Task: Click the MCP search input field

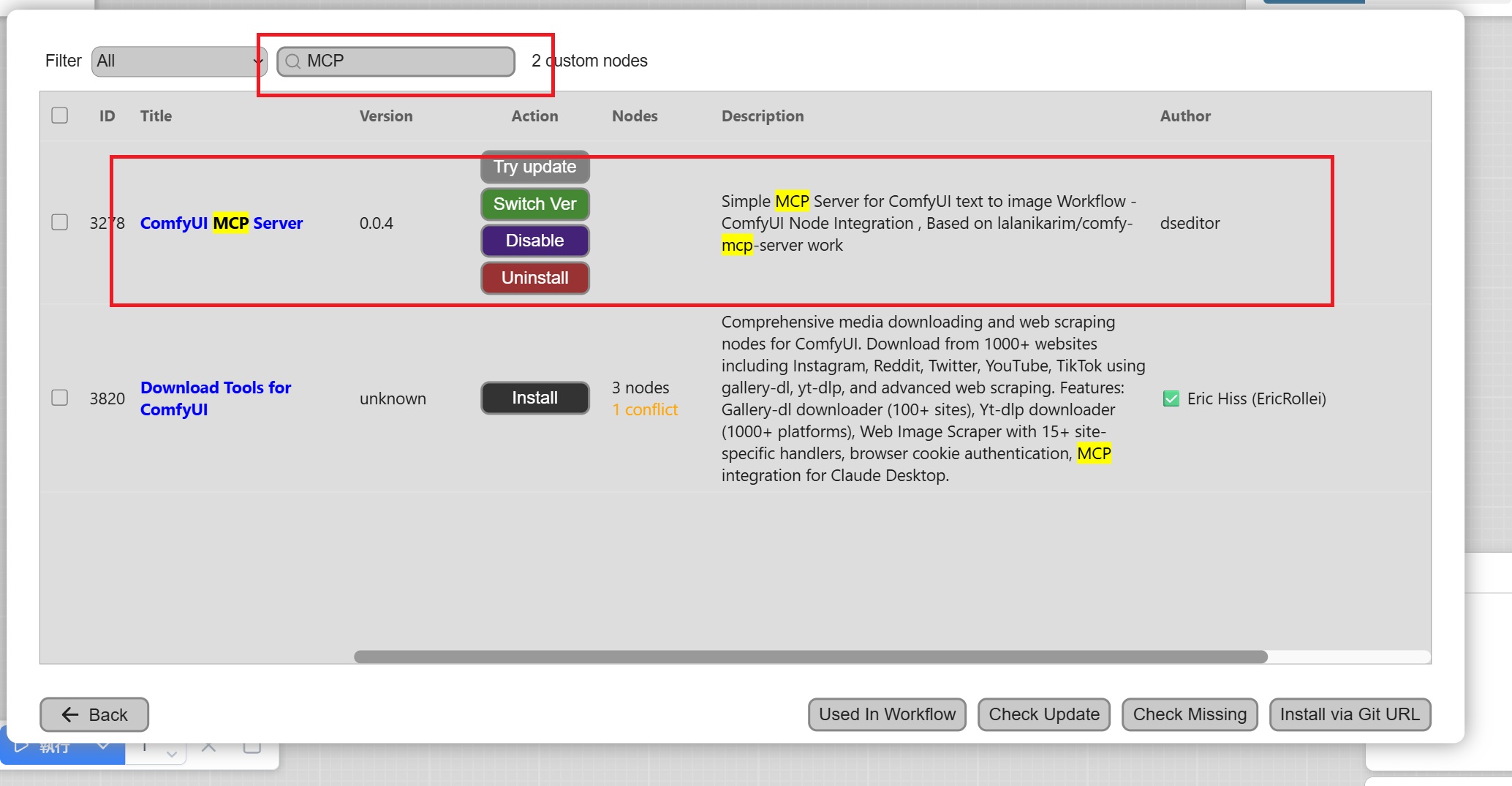Action: pyautogui.click(x=396, y=61)
